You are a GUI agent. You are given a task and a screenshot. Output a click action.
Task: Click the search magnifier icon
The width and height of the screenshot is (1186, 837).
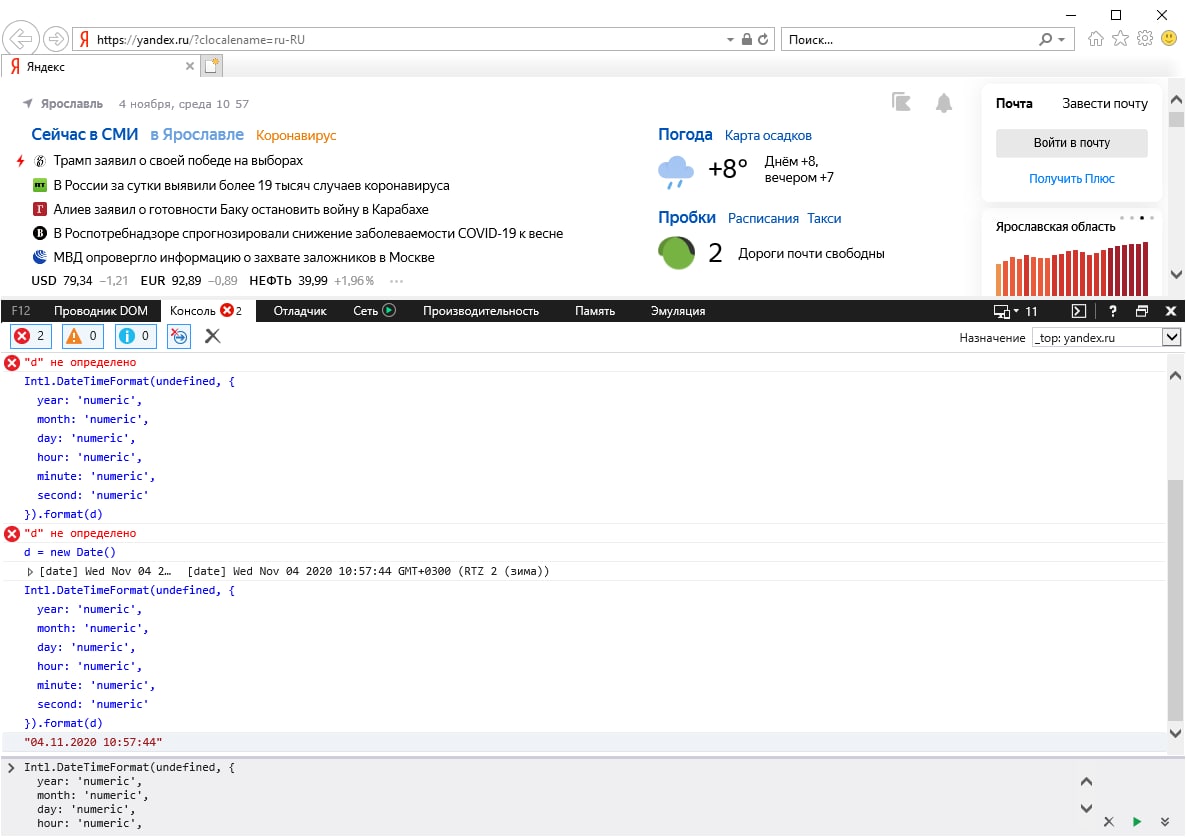[1045, 39]
